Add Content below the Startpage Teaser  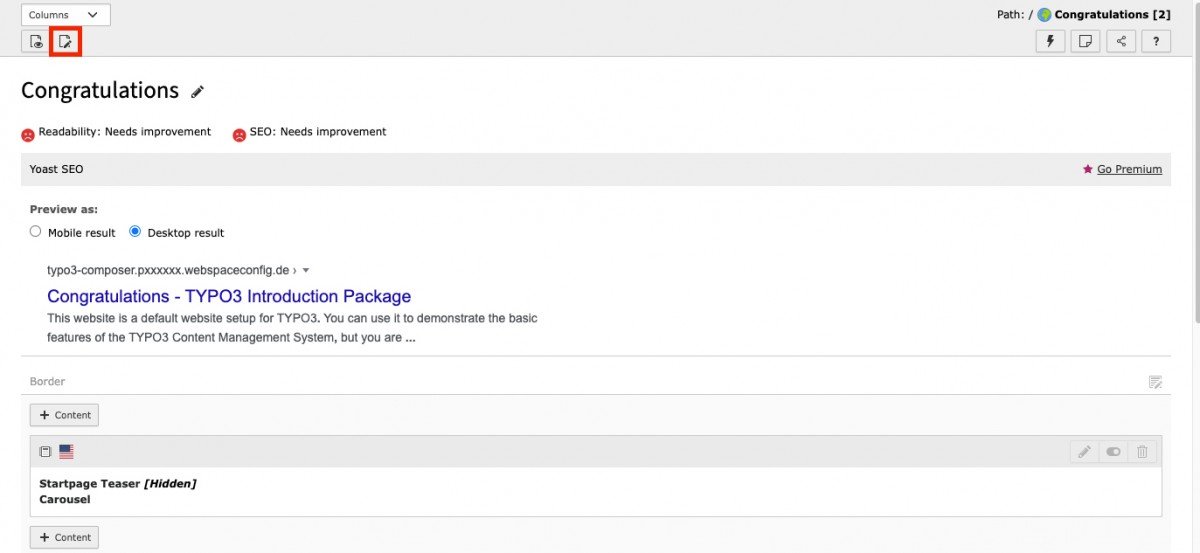click(65, 537)
